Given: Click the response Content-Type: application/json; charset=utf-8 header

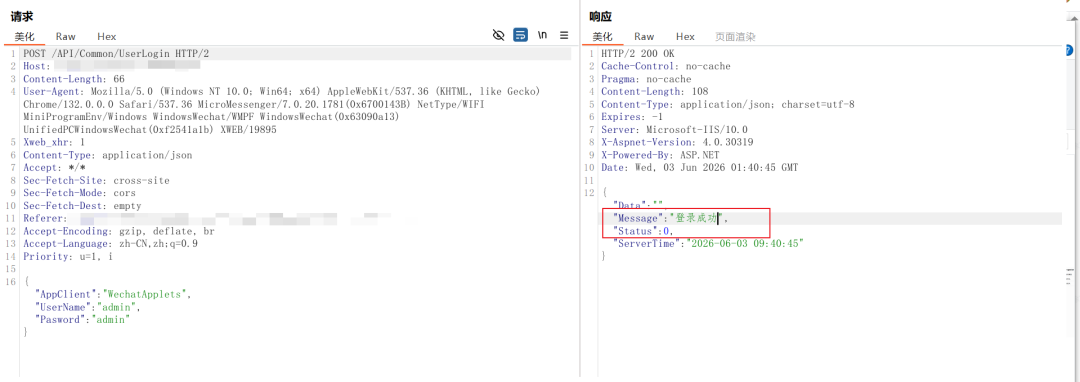Looking at the screenshot, I should tap(727, 104).
